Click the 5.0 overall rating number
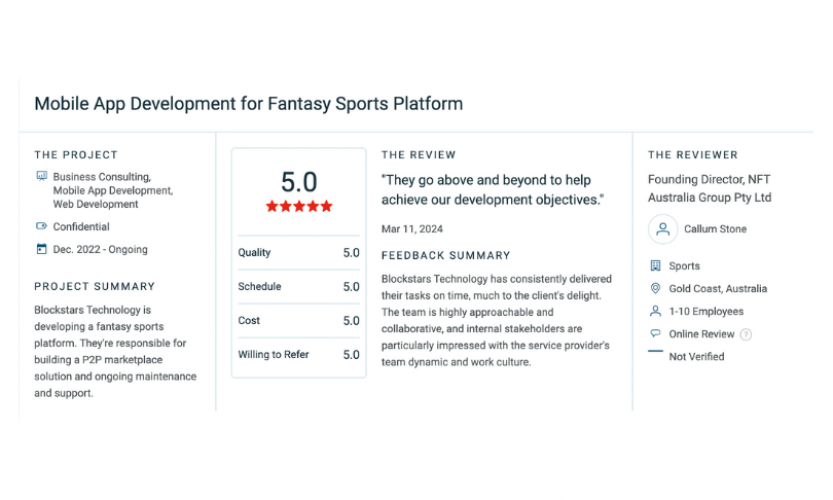Screen dimensions: 833x500 coord(299,182)
